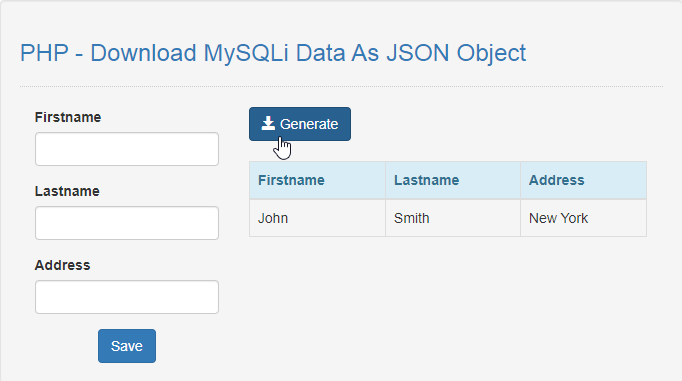The height and width of the screenshot is (381, 682).
Task: Click the download icon on Generate button
Action: [268, 124]
